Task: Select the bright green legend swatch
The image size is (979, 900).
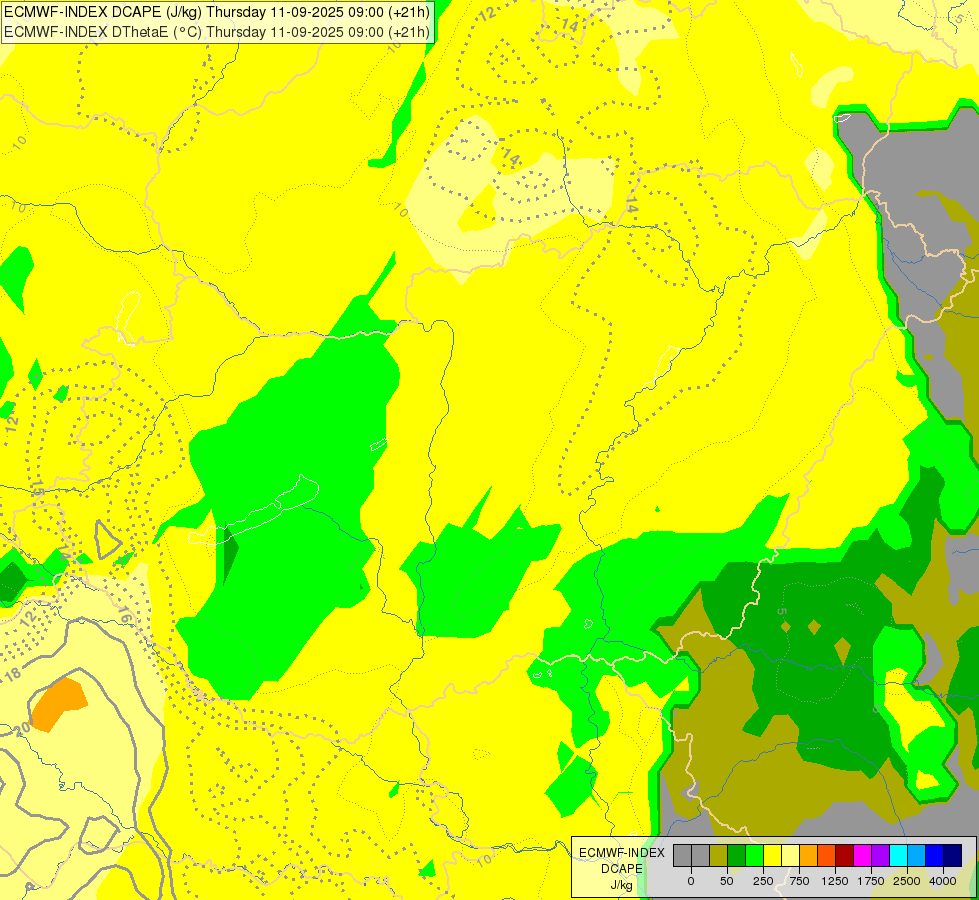Action: pos(754,855)
